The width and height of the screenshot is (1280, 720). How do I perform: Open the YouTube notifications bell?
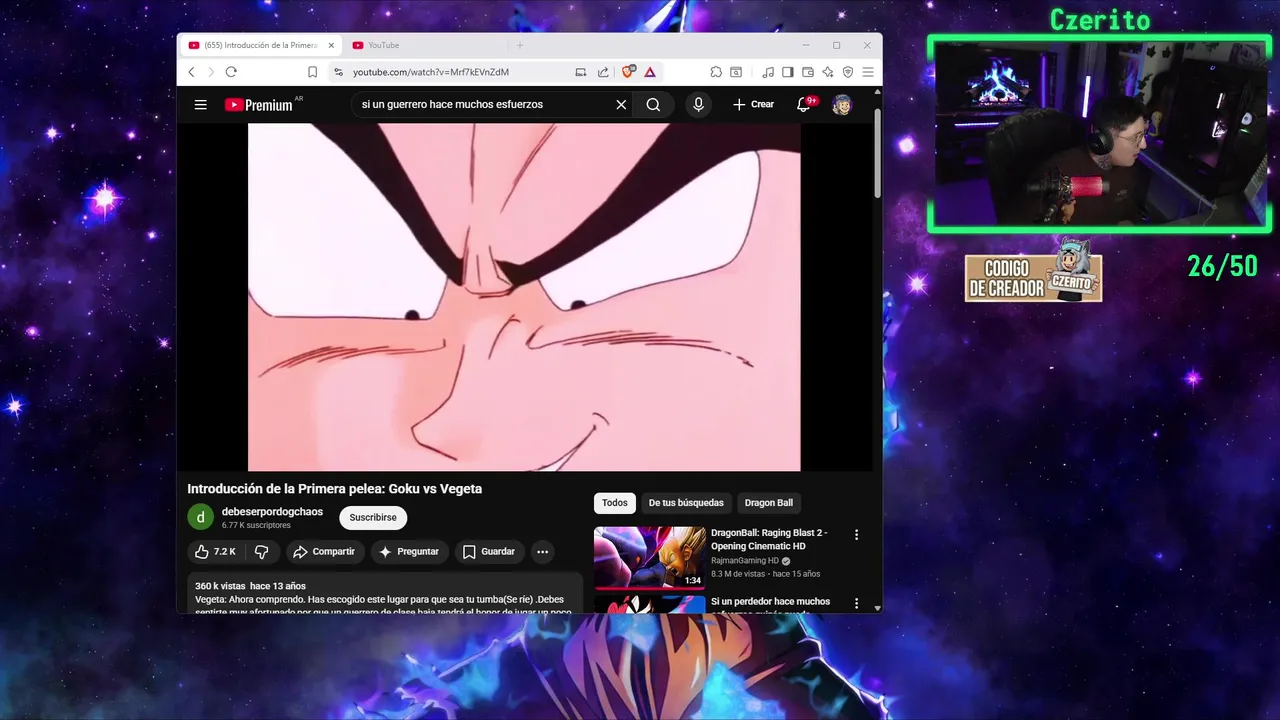803,104
